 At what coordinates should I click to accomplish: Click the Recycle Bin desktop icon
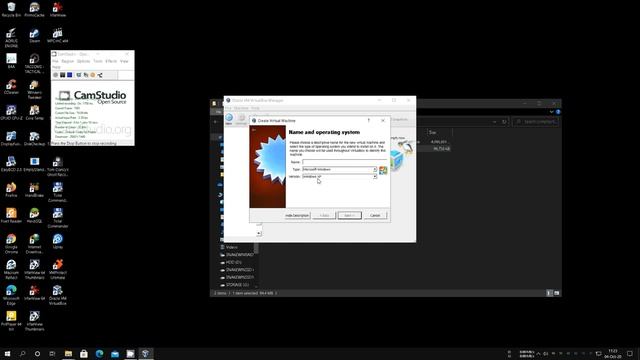(11, 9)
